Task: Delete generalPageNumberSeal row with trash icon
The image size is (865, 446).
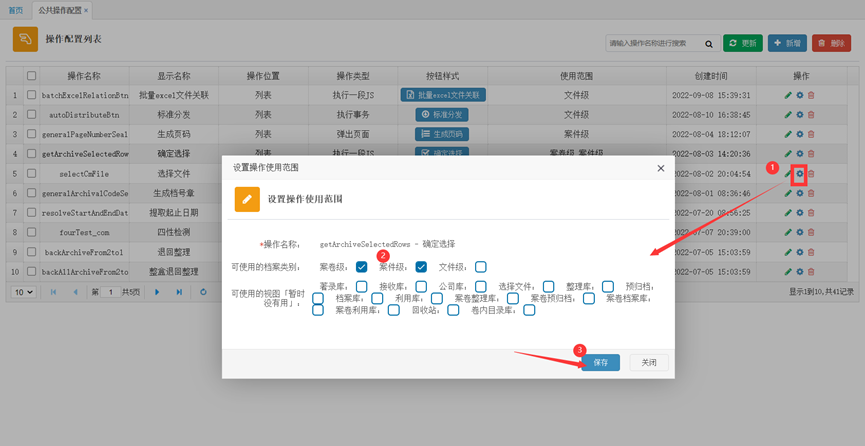Action: 811,134
